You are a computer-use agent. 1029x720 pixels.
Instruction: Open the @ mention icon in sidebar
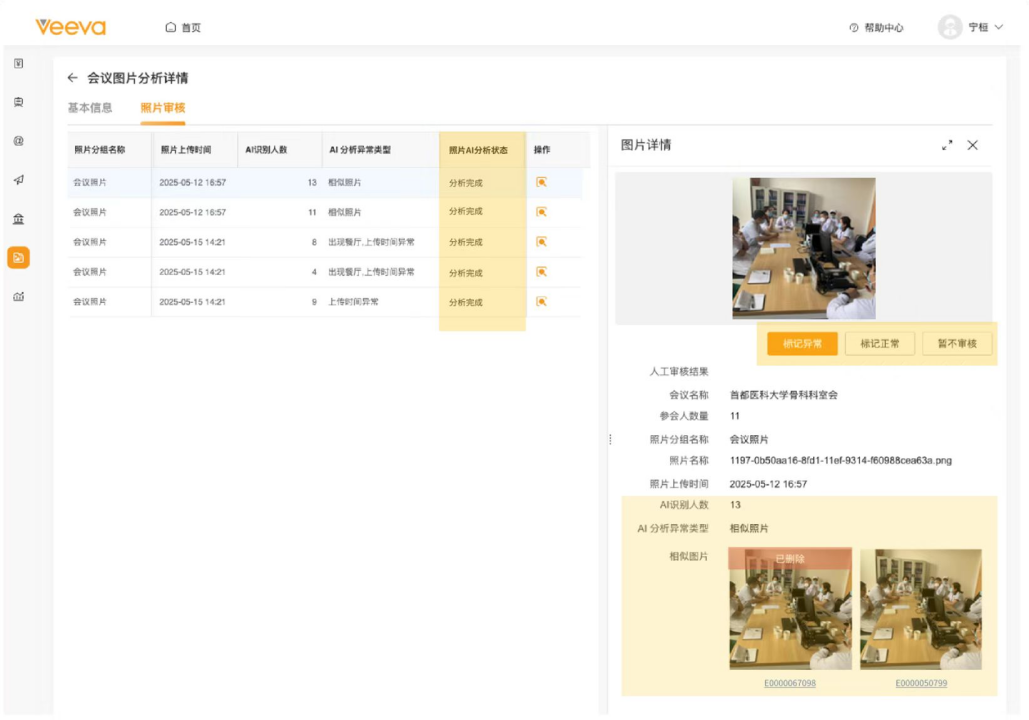pyautogui.click(x=18, y=141)
